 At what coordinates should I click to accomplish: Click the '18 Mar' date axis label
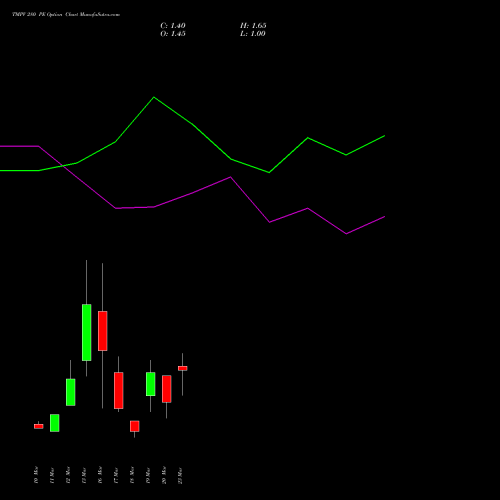coord(132,475)
